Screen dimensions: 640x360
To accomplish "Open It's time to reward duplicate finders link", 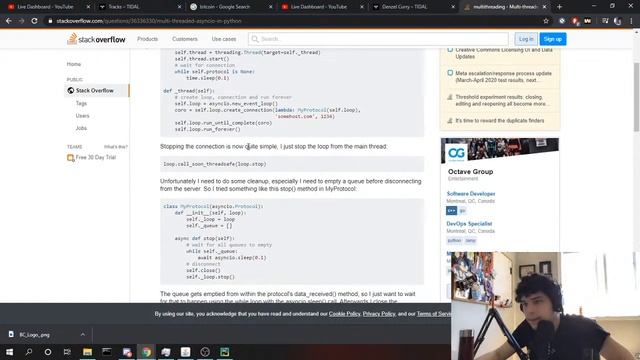I will pos(500,121).
